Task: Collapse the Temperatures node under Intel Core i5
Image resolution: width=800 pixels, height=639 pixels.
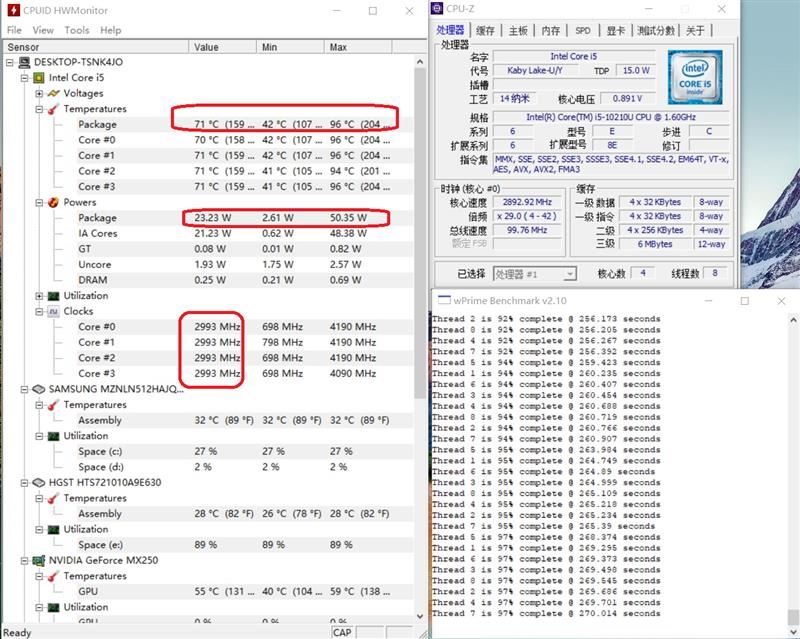Action: (39, 109)
